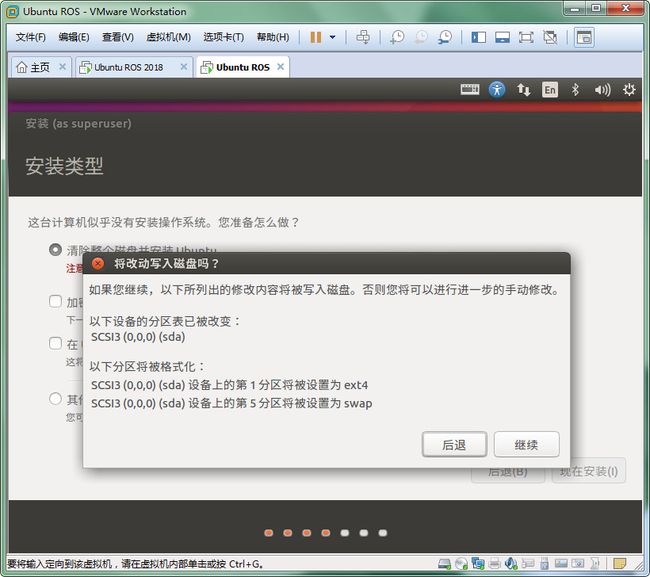Close the Ubuntu ROS 2018 tab
This screenshot has height=577, width=650.
184,67
